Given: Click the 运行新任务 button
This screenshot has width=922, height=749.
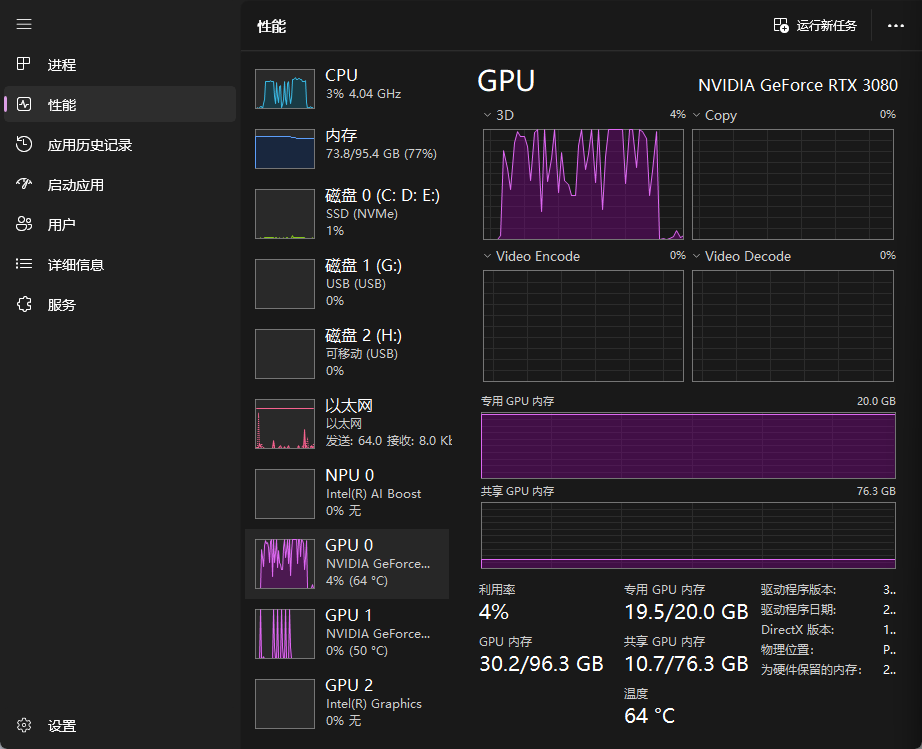Looking at the screenshot, I should (815, 26).
